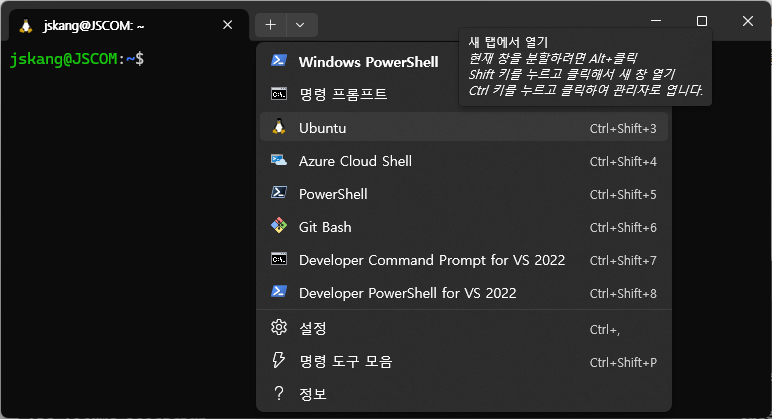Launch Git Bash profile
Image resolution: width=772 pixels, height=419 pixels.
pos(464,226)
